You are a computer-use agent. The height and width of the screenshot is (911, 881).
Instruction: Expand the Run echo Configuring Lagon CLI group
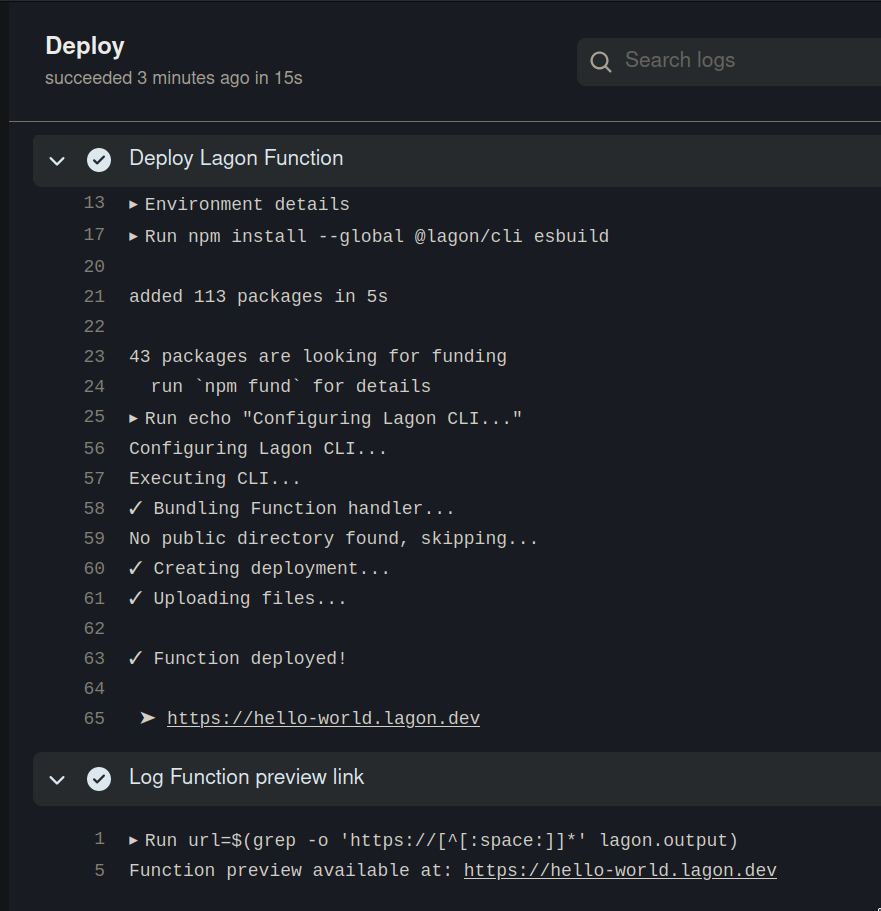point(133,418)
